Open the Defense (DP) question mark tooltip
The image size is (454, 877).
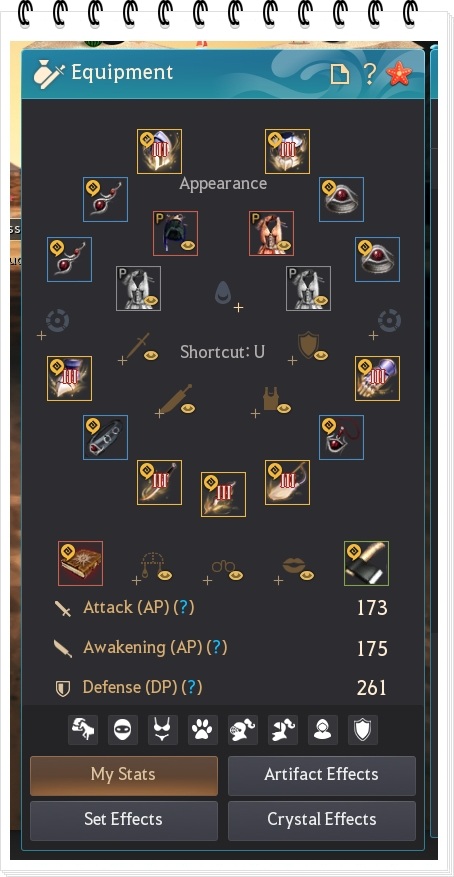pos(192,687)
